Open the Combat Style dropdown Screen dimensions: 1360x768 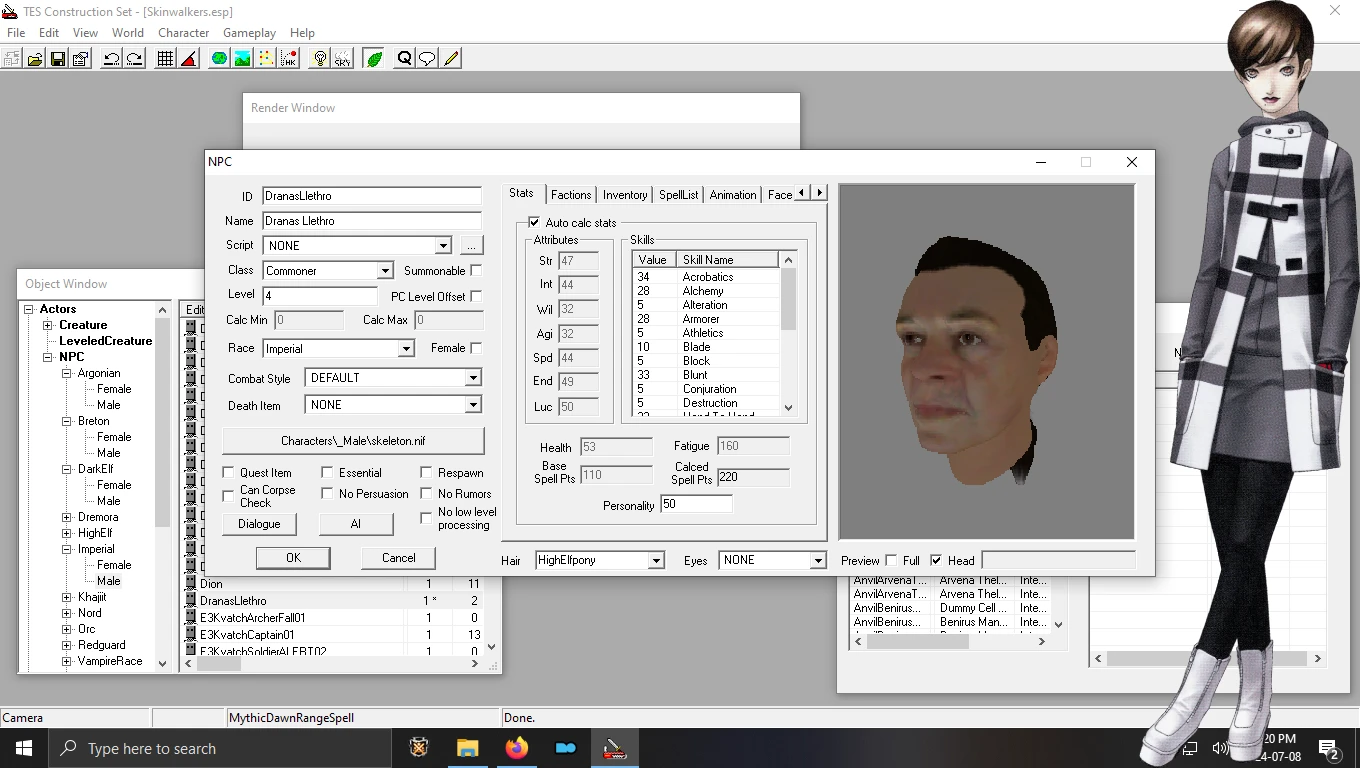tap(472, 378)
